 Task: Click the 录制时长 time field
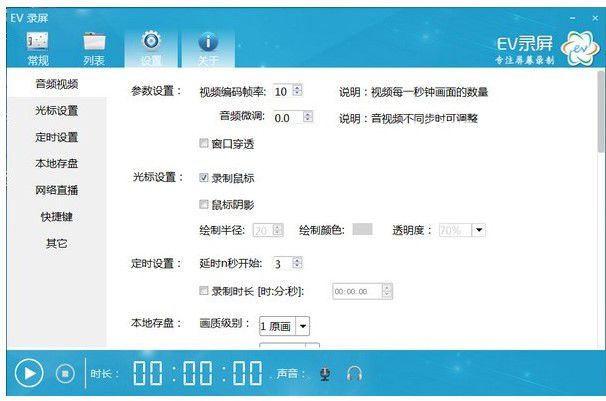tap(357, 291)
